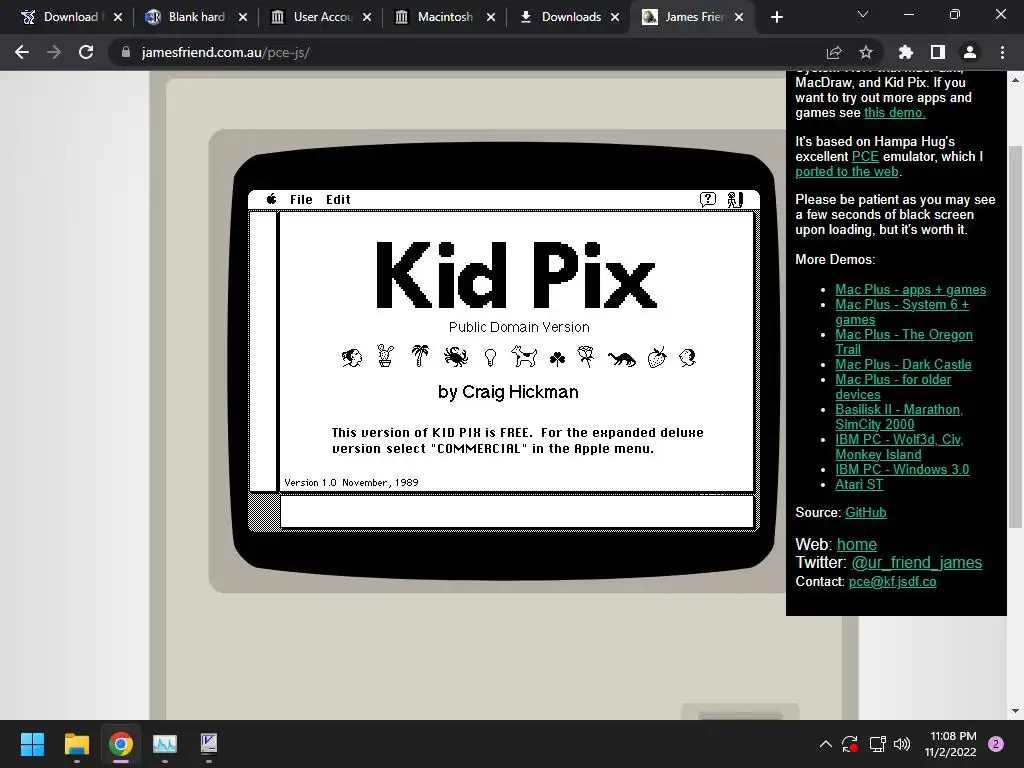Image resolution: width=1024 pixels, height=768 pixels.
Task: Switch to the 'Macintosh' browser tab
Action: (445, 17)
